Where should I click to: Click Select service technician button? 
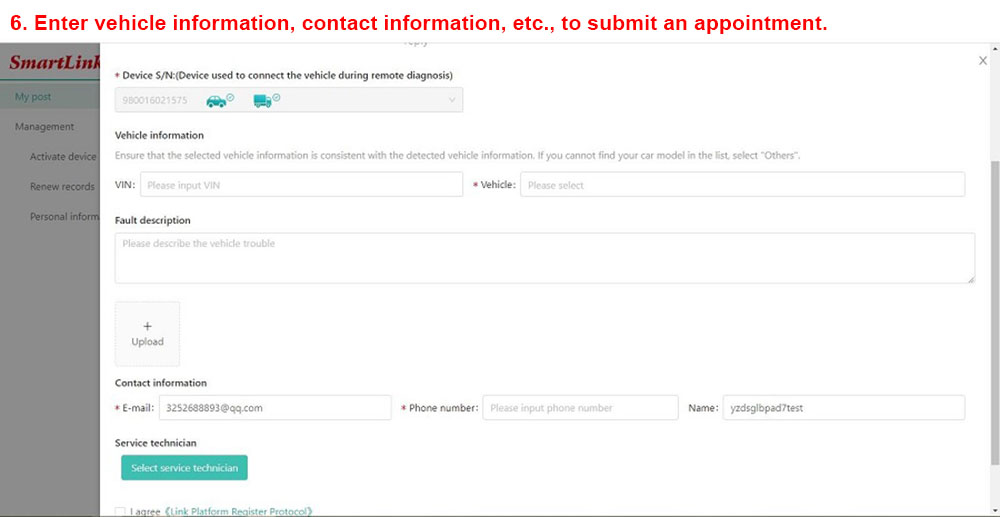(x=184, y=468)
